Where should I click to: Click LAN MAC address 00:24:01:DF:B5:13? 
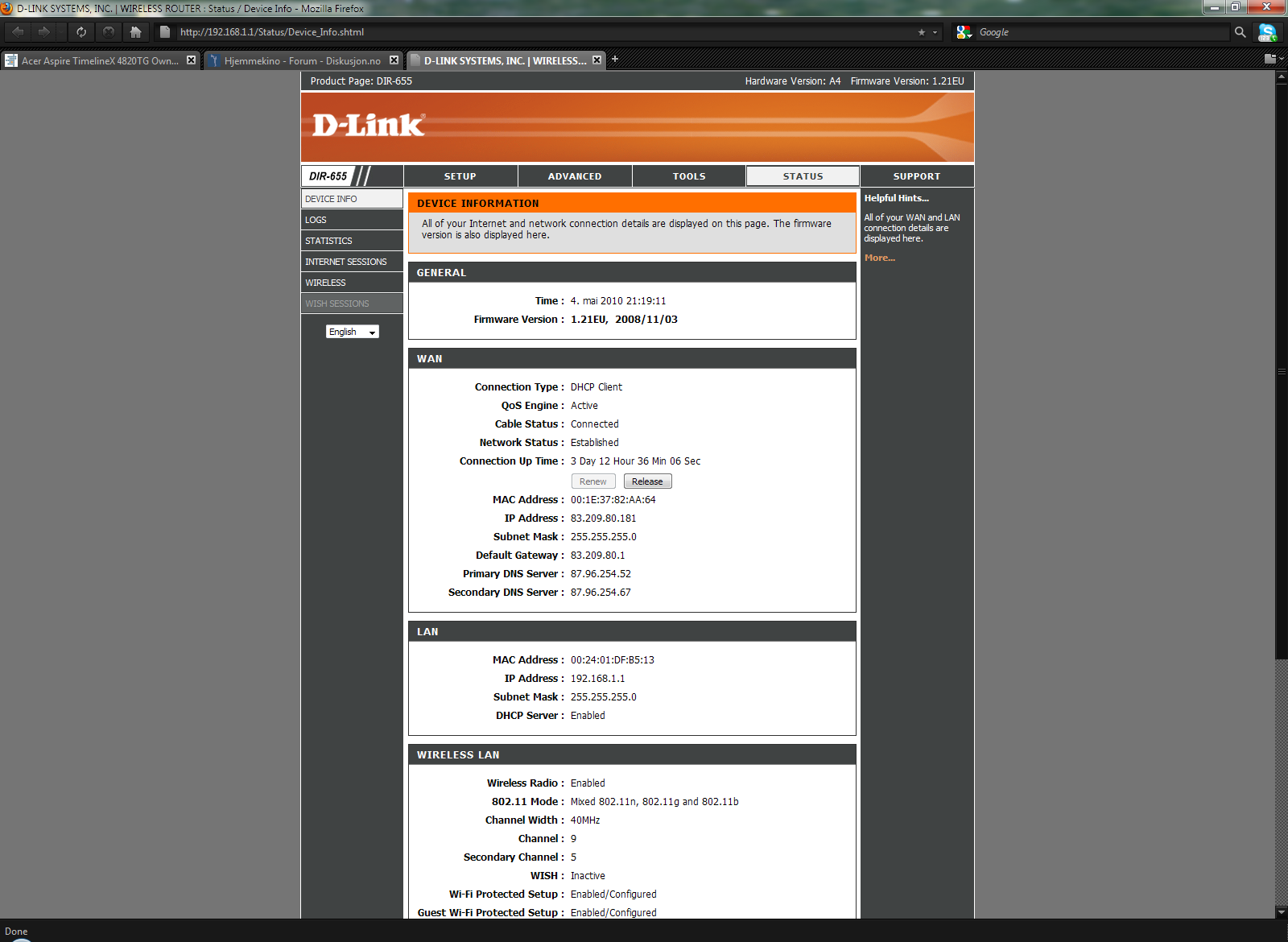point(613,660)
